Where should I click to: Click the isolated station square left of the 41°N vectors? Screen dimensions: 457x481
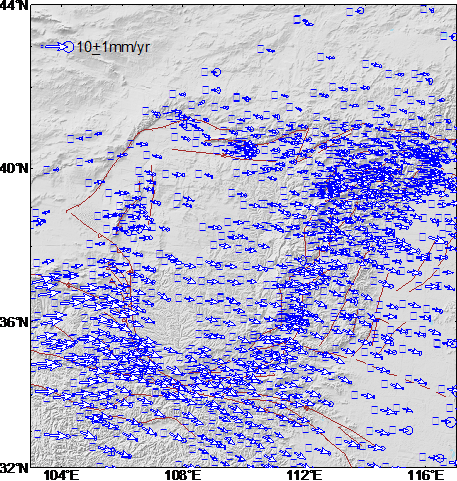tap(70, 139)
